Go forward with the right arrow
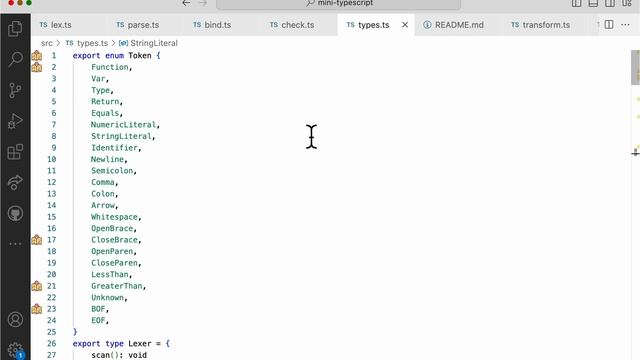This screenshot has width=640, height=360. [203, 3]
